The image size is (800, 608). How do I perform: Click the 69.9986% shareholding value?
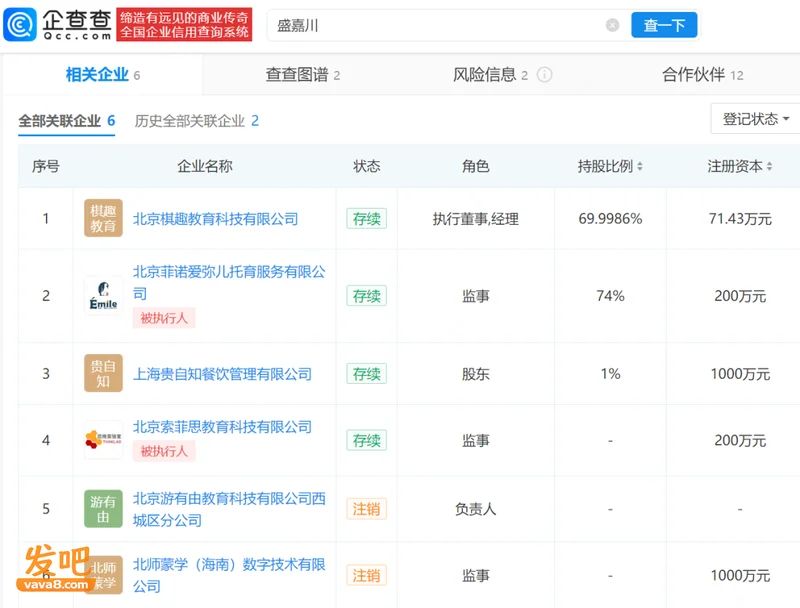610,219
